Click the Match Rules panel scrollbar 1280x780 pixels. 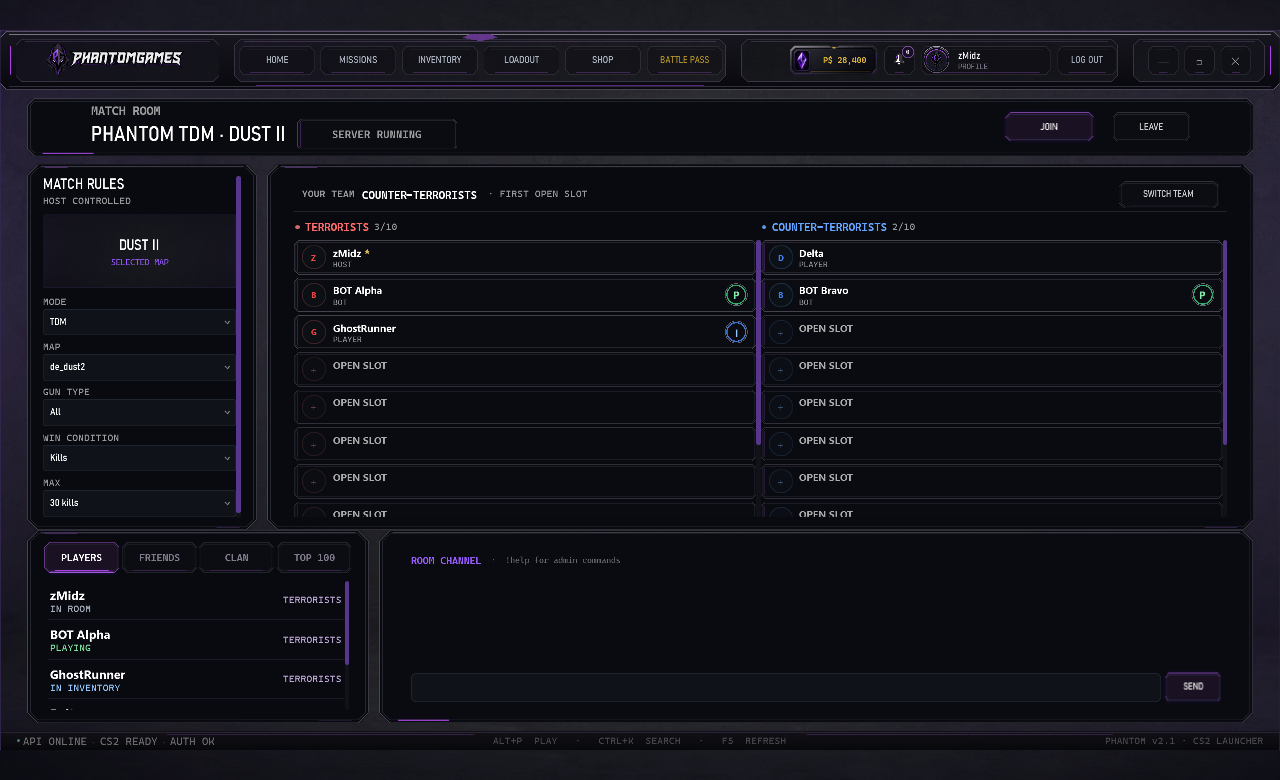[238, 343]
